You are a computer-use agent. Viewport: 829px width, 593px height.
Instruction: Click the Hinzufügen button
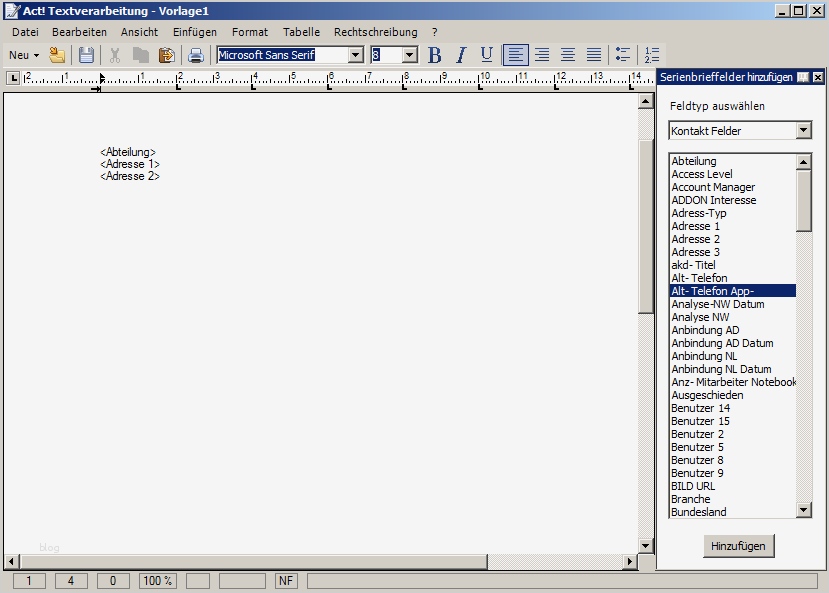(738, 546)
